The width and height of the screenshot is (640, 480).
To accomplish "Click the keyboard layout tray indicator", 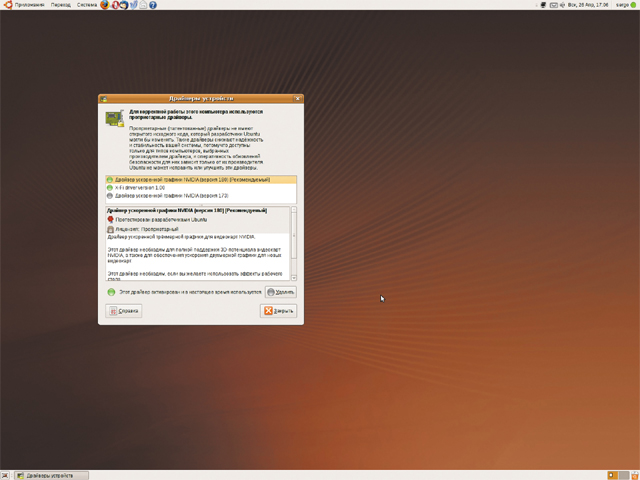I will point(553,5).
